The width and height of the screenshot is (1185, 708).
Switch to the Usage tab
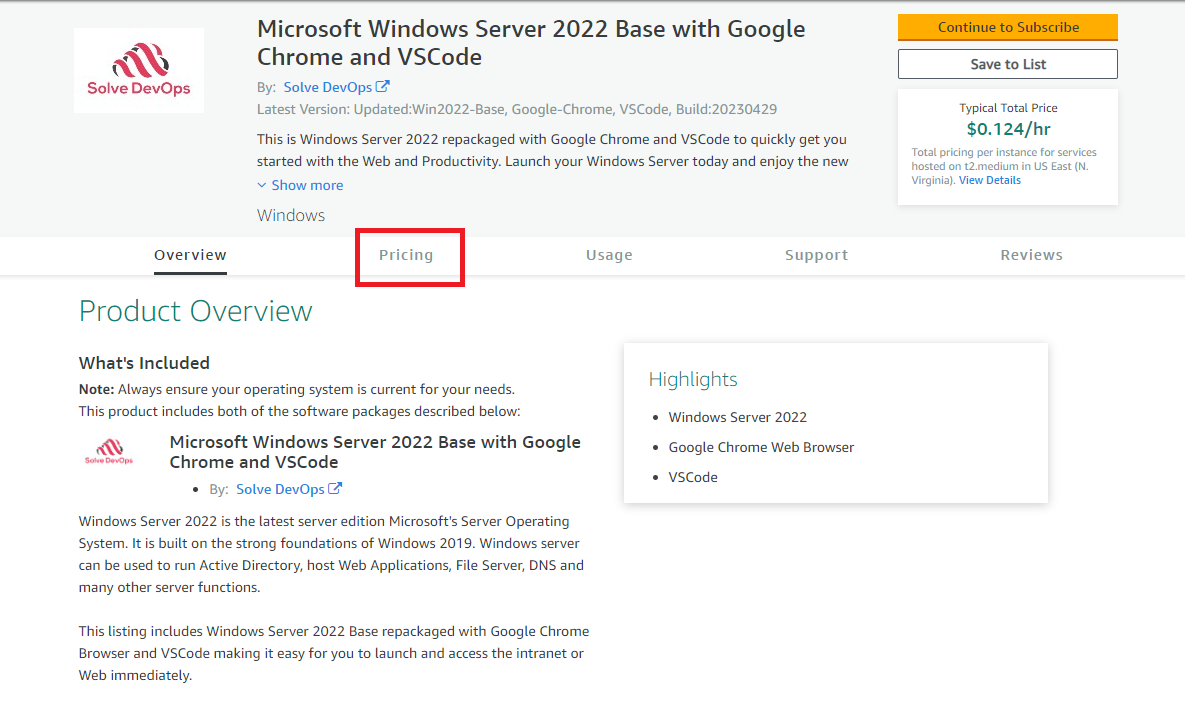tap(609, 255)
